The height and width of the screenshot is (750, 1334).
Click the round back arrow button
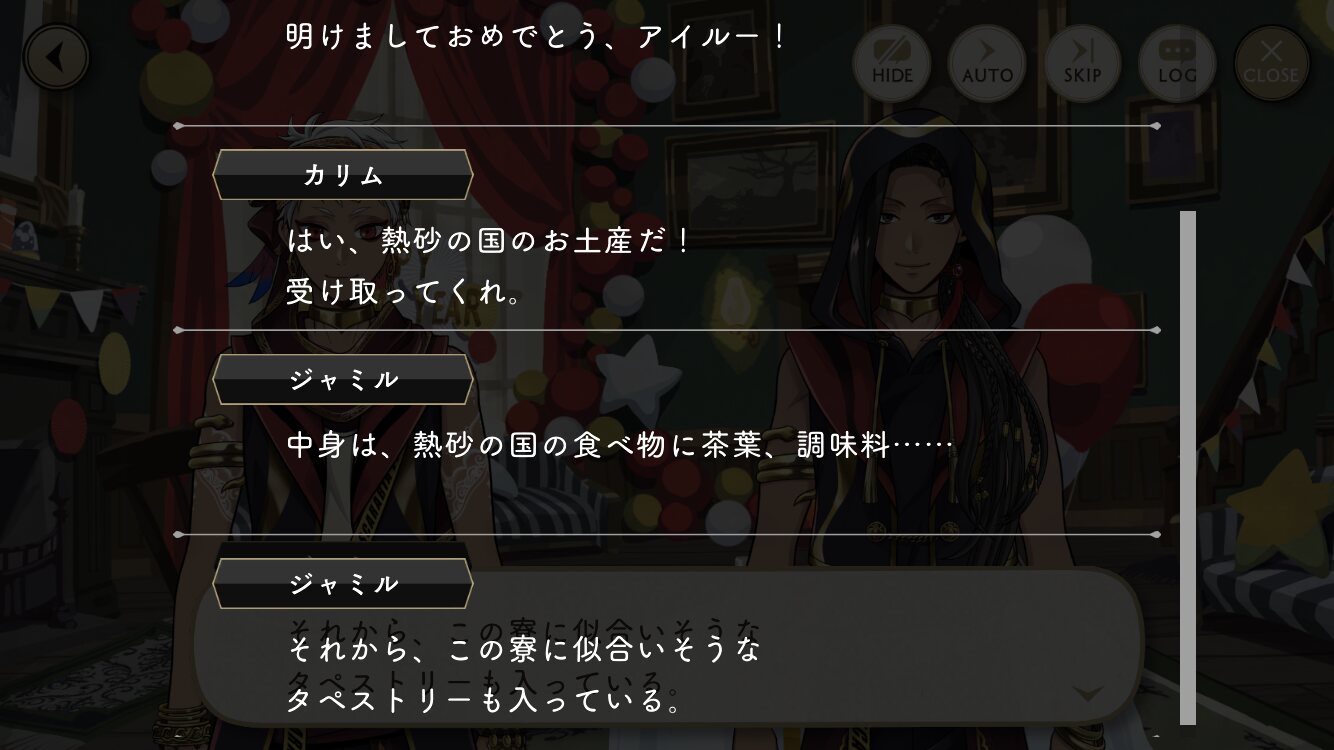pyautogui.click(x=56, y=59)
